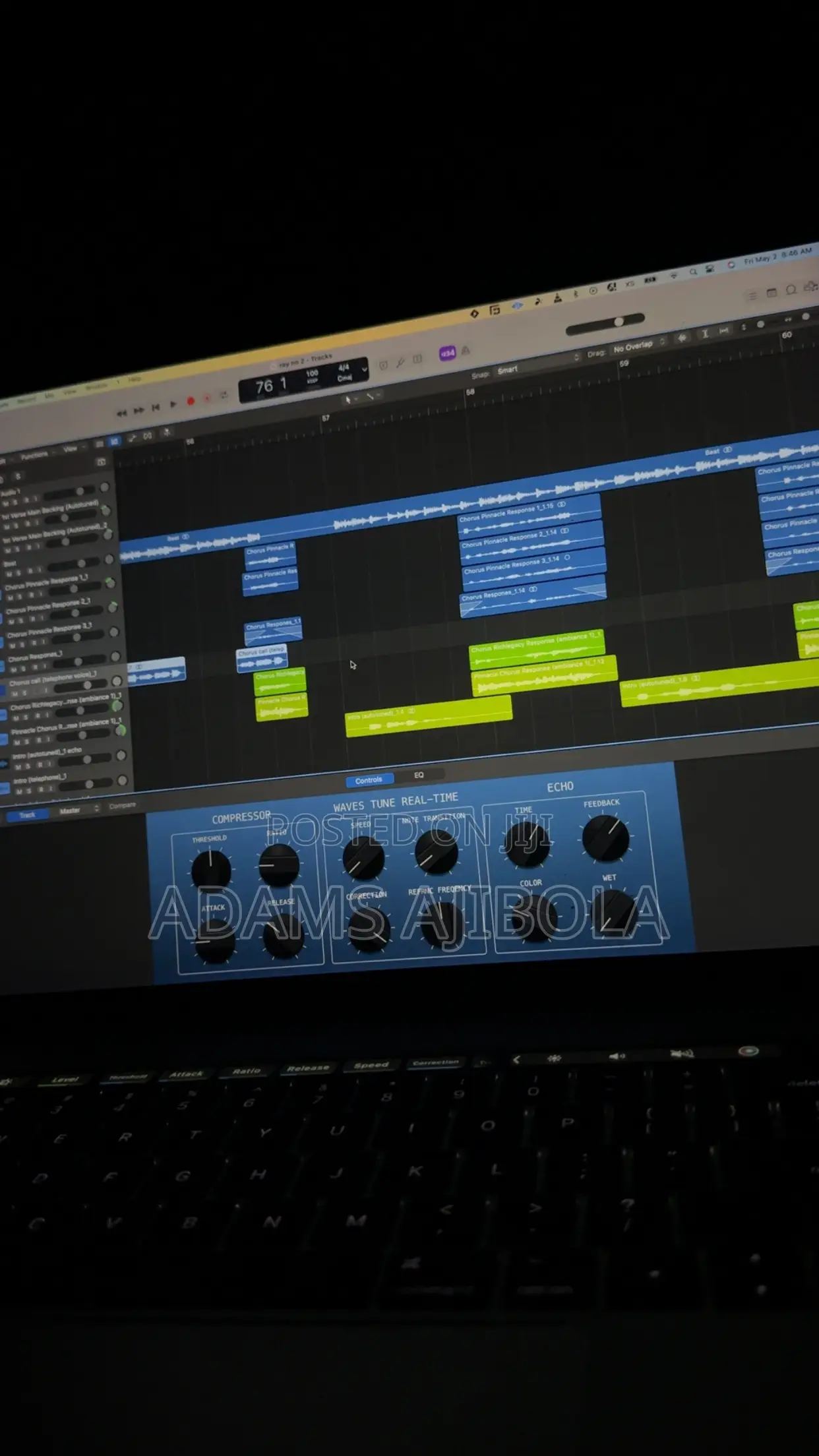Switch to the Controls tab
The width and height of the screenshot is (819, 1456).
369,780
